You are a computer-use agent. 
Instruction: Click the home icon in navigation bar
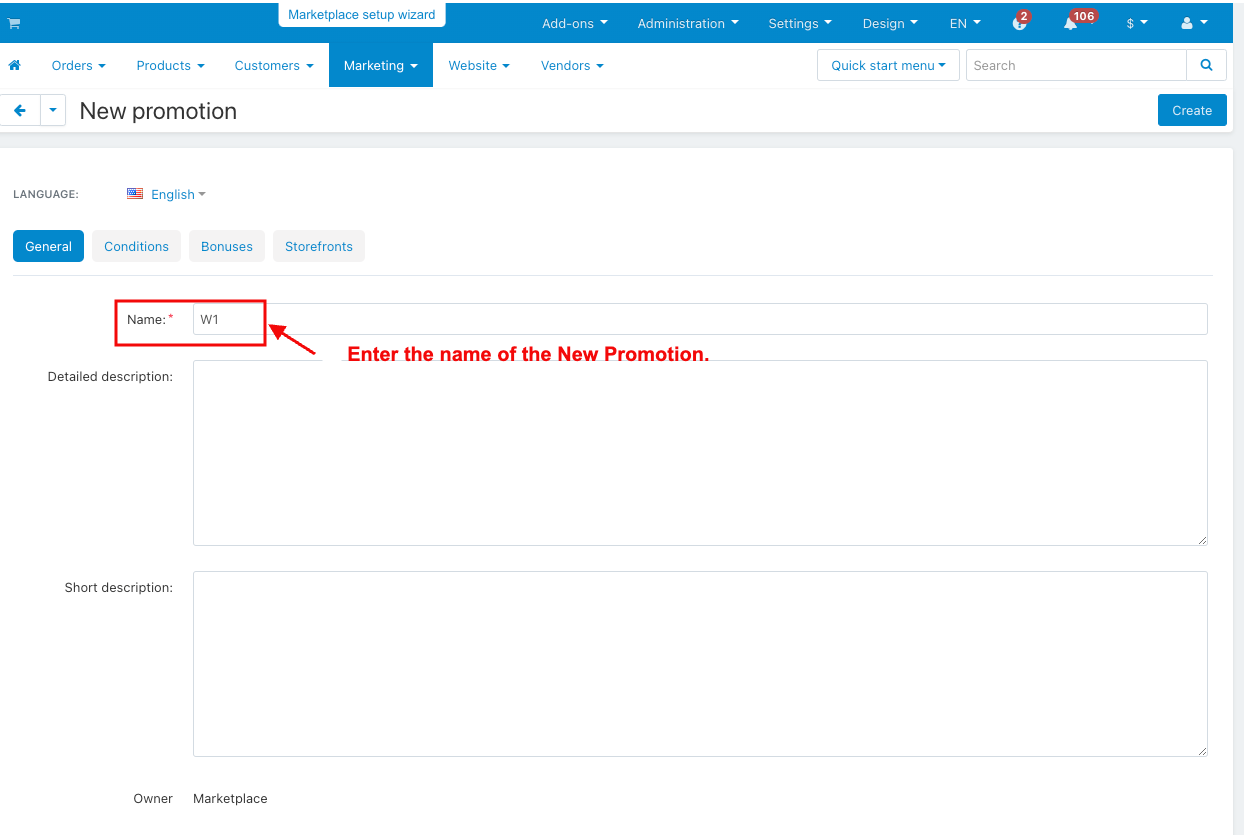click(x=15, y=65)
